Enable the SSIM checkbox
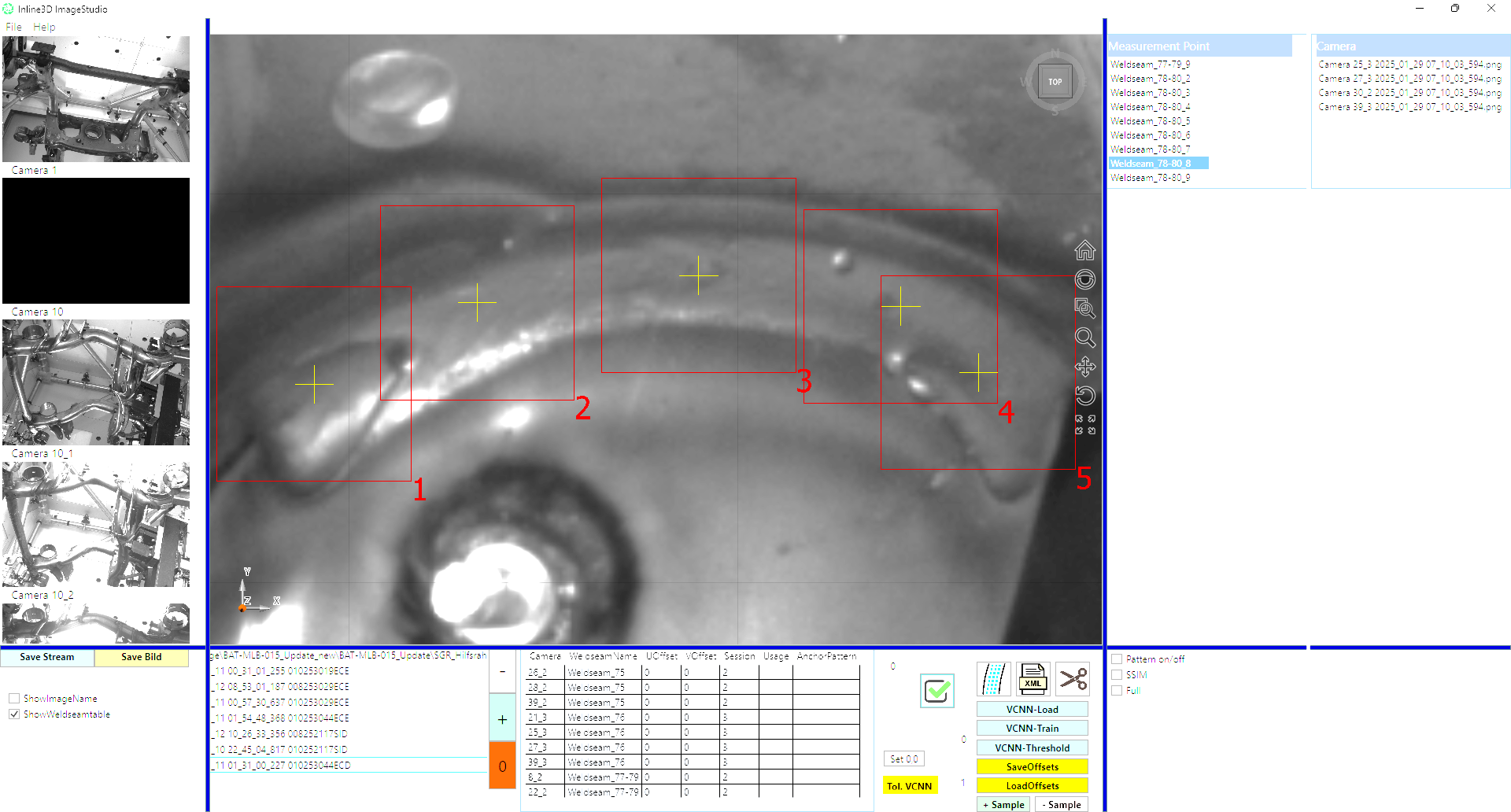The image size is (1511, 812). (1117, 675)
